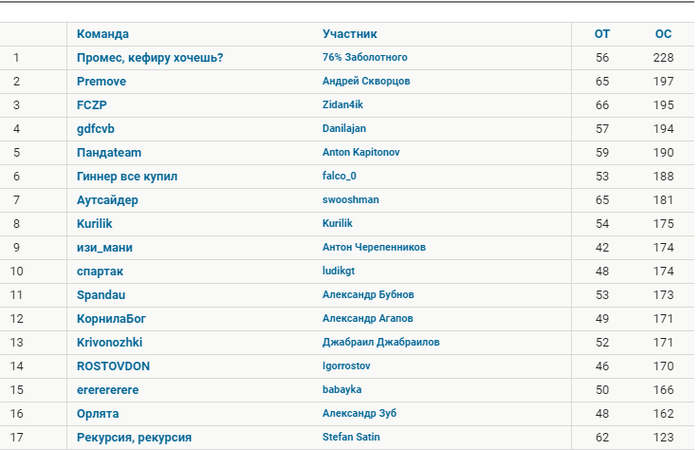Image resolution: width=700 pixels, height=450 pixels.
Task: Open Anton Kapitonov's profile link
Action: click(x=361, y=152)
